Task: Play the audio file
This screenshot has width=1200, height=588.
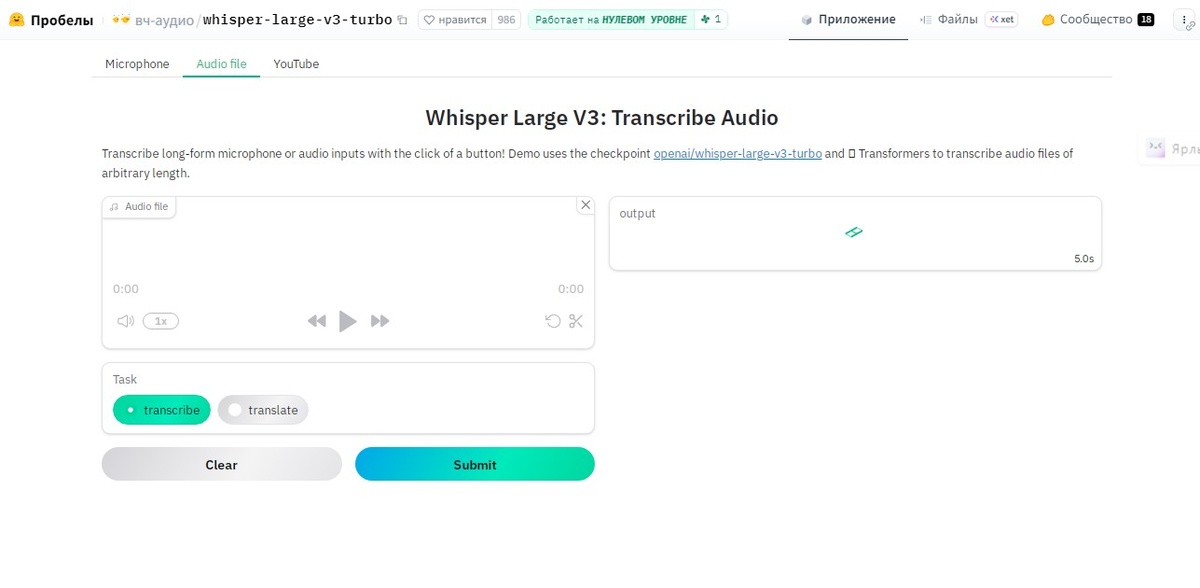Action: (x=348, y=321)
